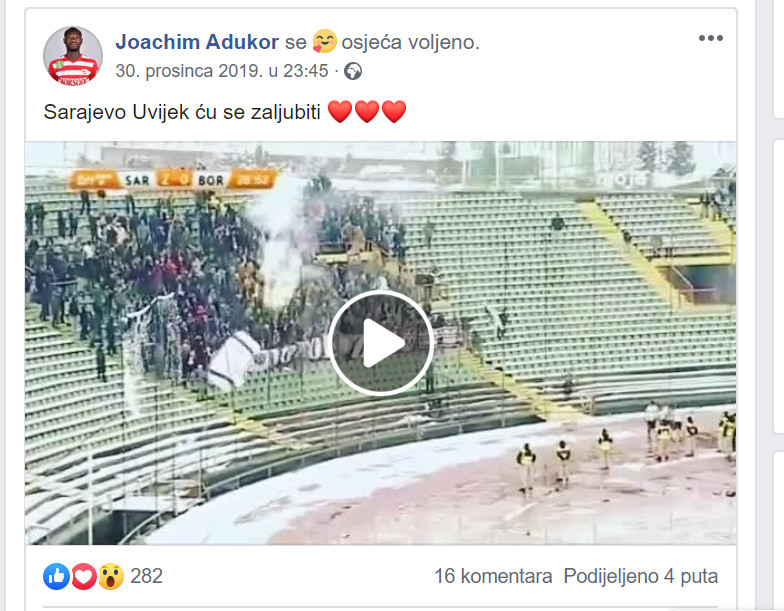
Task: Click the red hearts in the post text
Action: [x=366, y=112]
